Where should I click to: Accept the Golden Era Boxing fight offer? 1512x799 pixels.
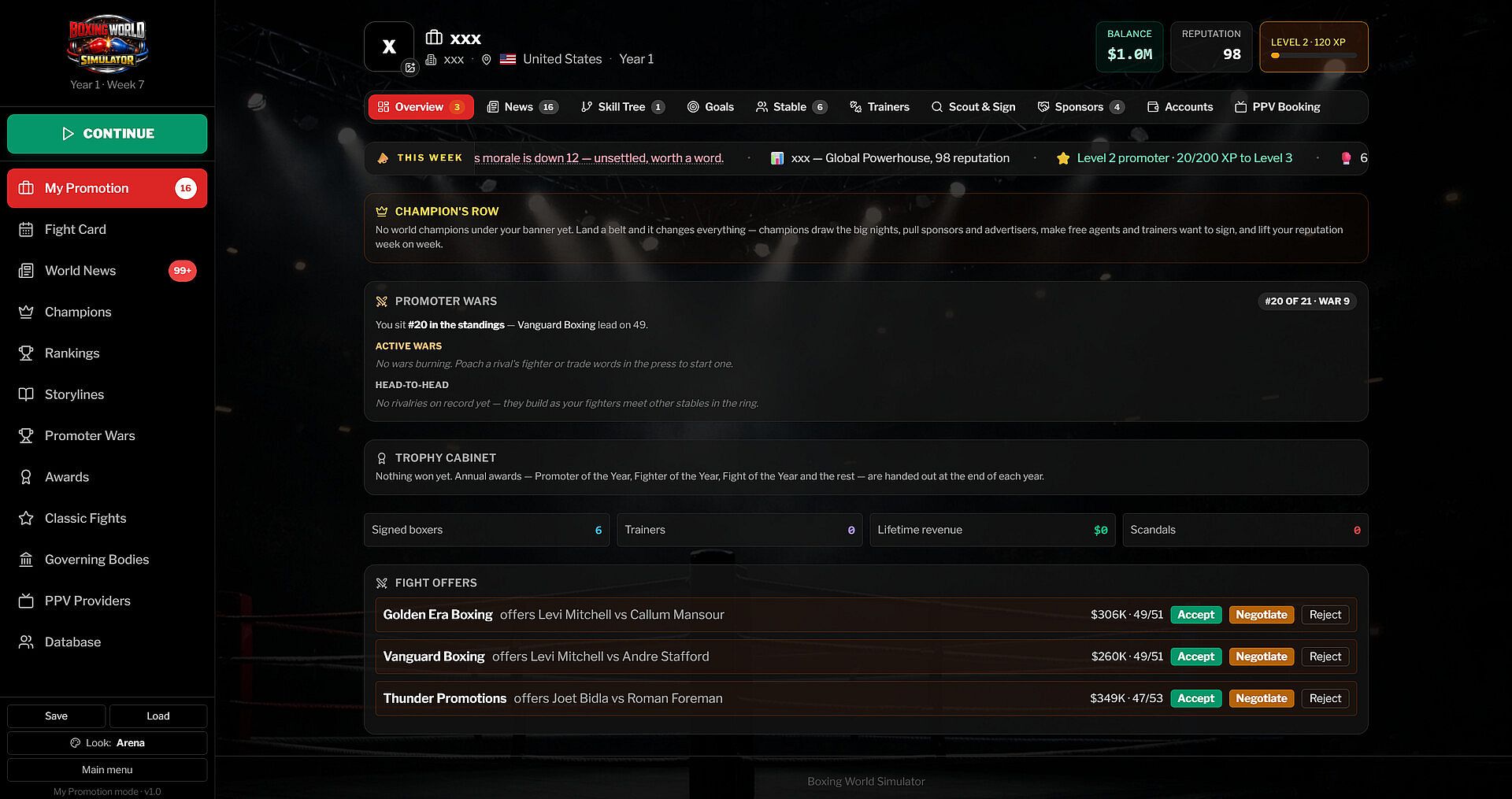[1195, 615]
